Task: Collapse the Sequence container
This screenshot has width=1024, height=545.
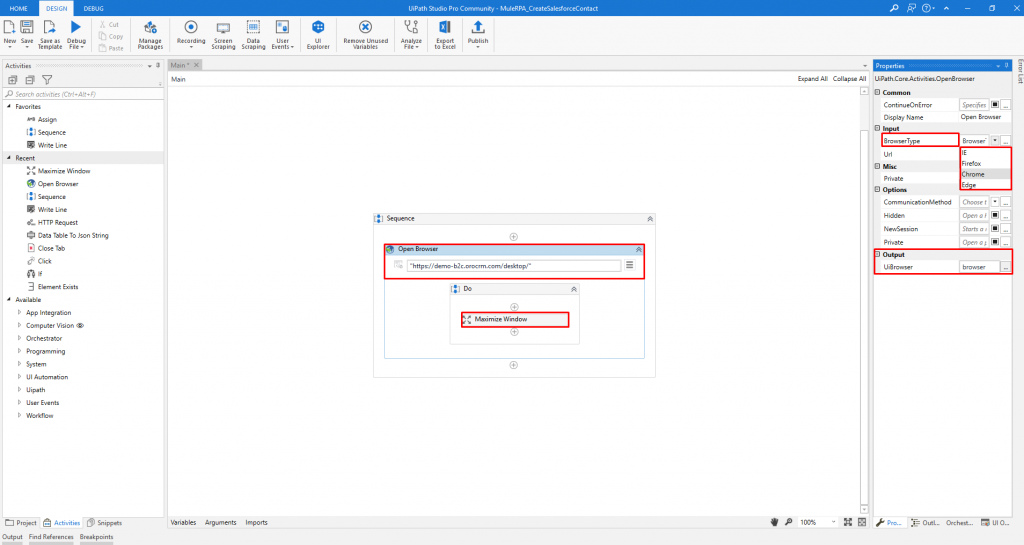Action: (x=650, y=219)
